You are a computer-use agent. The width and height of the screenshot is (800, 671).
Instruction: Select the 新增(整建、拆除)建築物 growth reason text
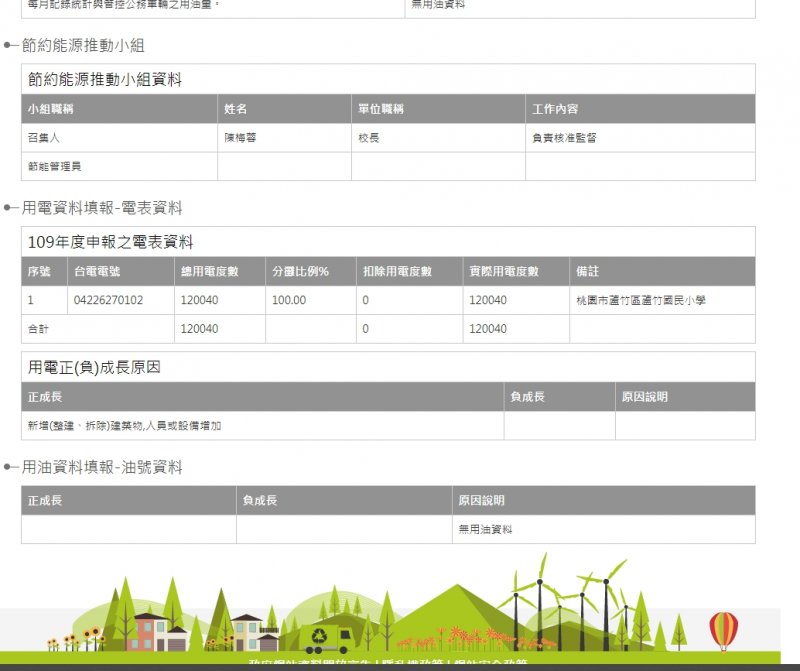125,426
